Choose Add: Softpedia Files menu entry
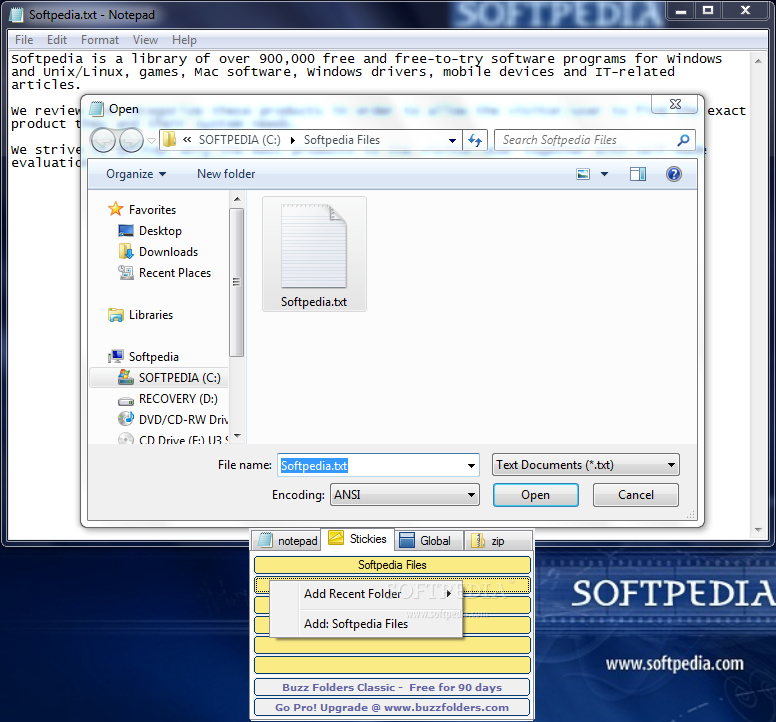This screenshot has height=722, width=776. click(x=366, y=624)
